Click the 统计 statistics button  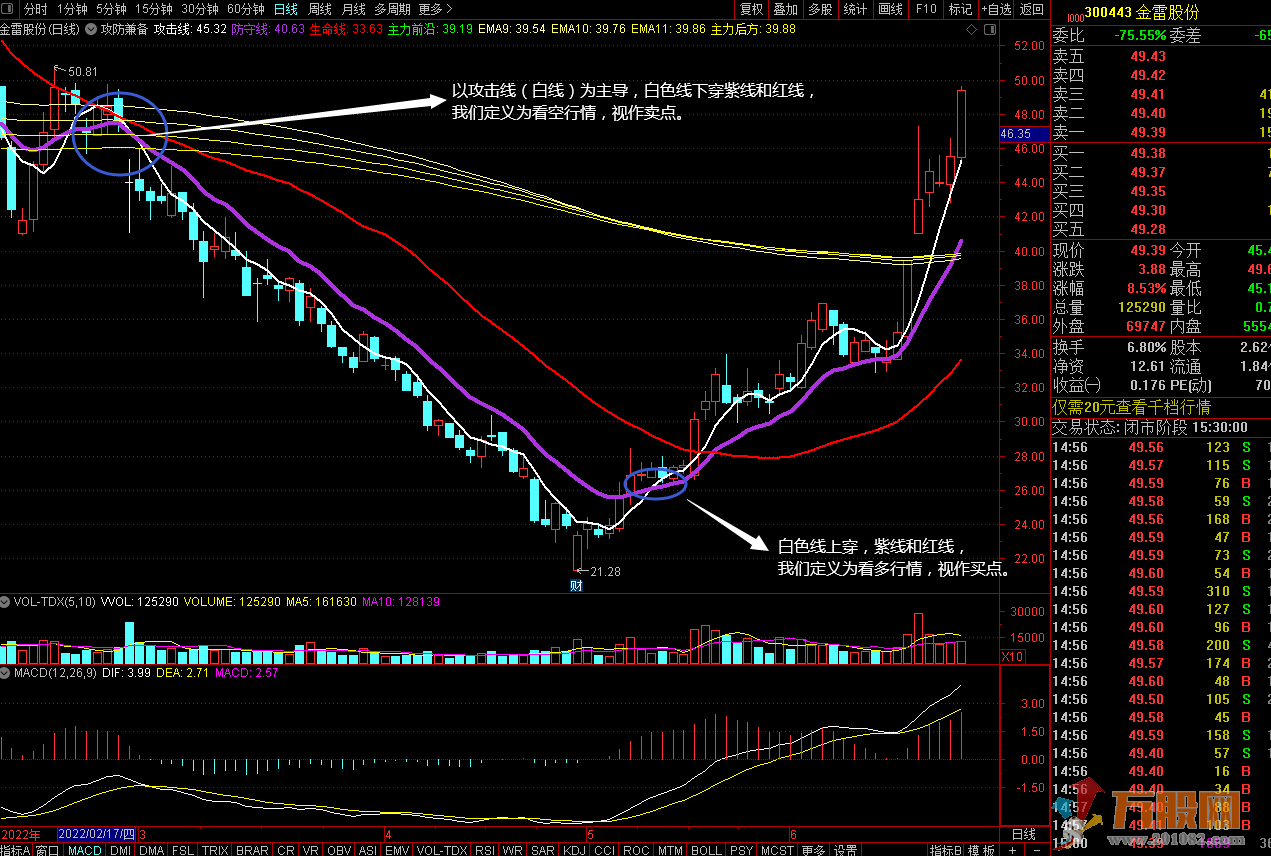855,9
